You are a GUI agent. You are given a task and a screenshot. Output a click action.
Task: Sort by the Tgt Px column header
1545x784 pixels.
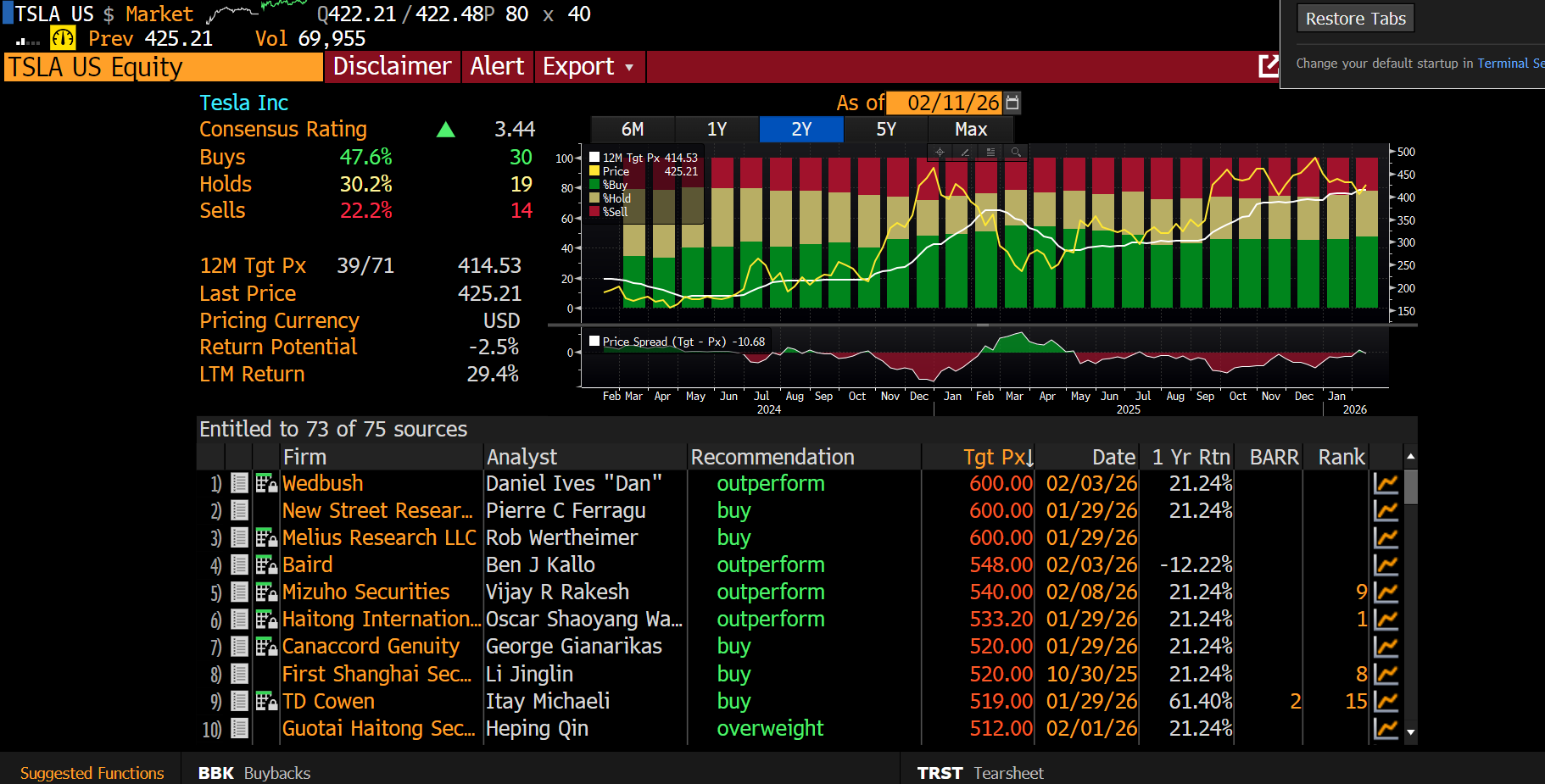click(x=997, y=457)
